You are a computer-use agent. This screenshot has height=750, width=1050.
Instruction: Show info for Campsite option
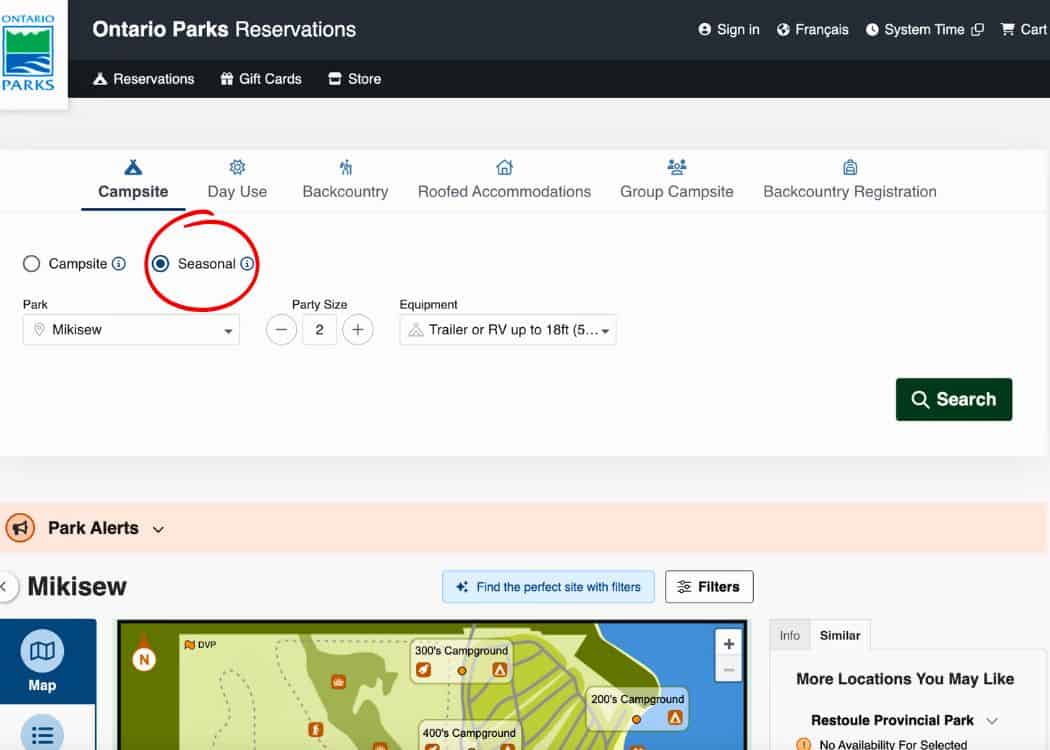(x=119, y=264)
